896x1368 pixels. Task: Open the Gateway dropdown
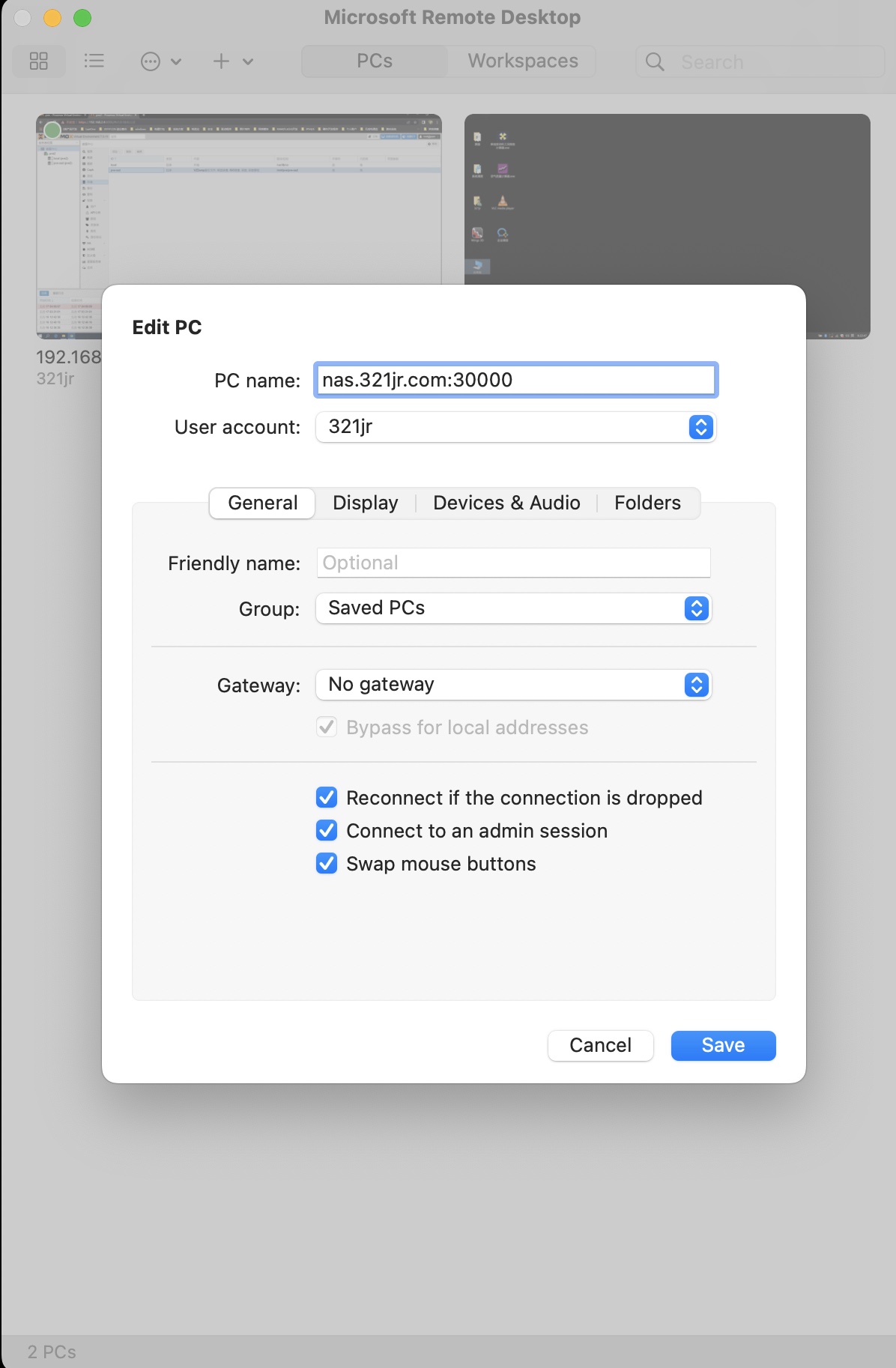[x=513, y=685]
